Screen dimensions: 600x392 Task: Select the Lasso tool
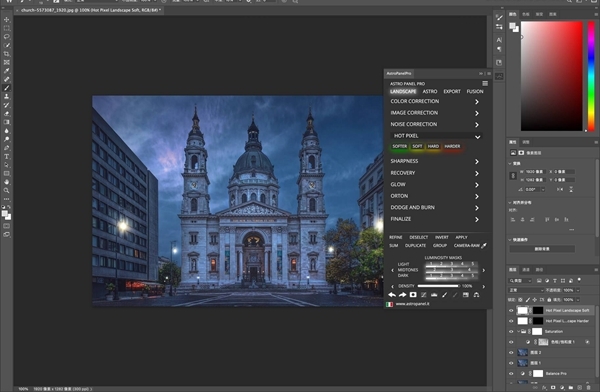[7, 37]
